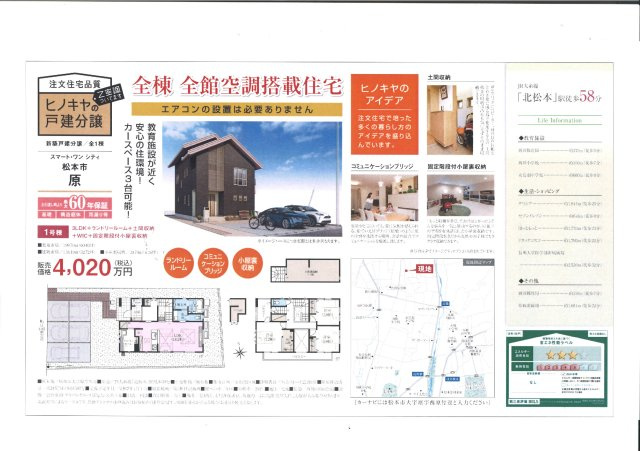The width and height of the screenshot is (640, 451).
Task: Select the location text 松本市 原
Action: (x=75, y=175)
